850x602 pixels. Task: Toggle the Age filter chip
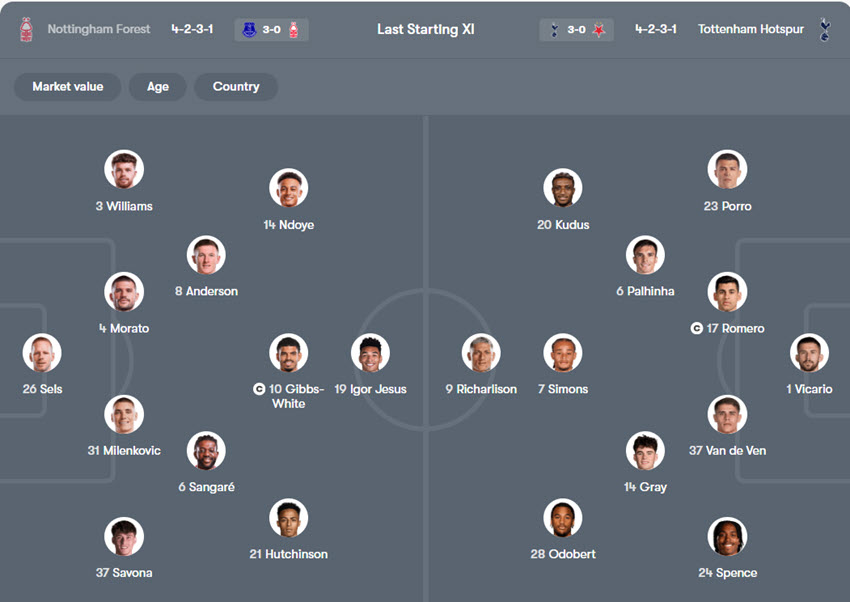coord(157,87)
